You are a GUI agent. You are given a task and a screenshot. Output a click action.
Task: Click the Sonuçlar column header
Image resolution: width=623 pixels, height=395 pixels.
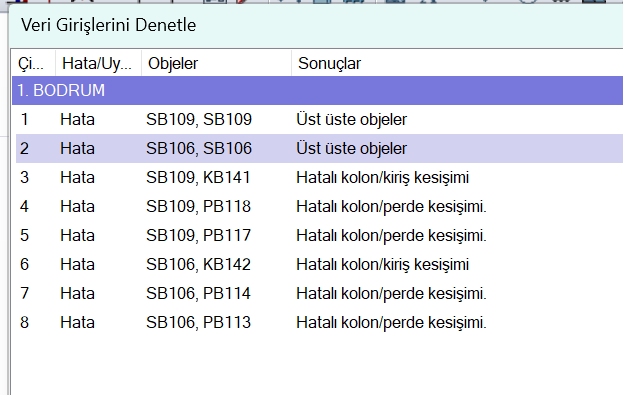tap(457, 64)
